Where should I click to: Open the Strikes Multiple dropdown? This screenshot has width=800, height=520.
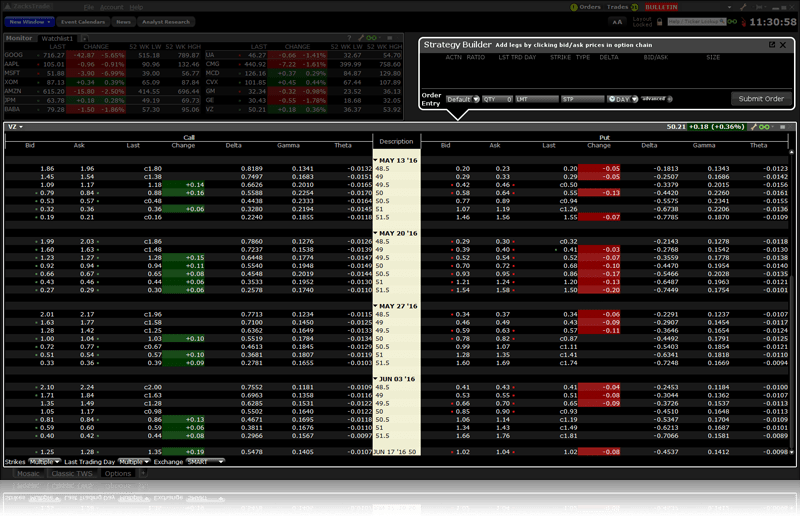point(44,462)
